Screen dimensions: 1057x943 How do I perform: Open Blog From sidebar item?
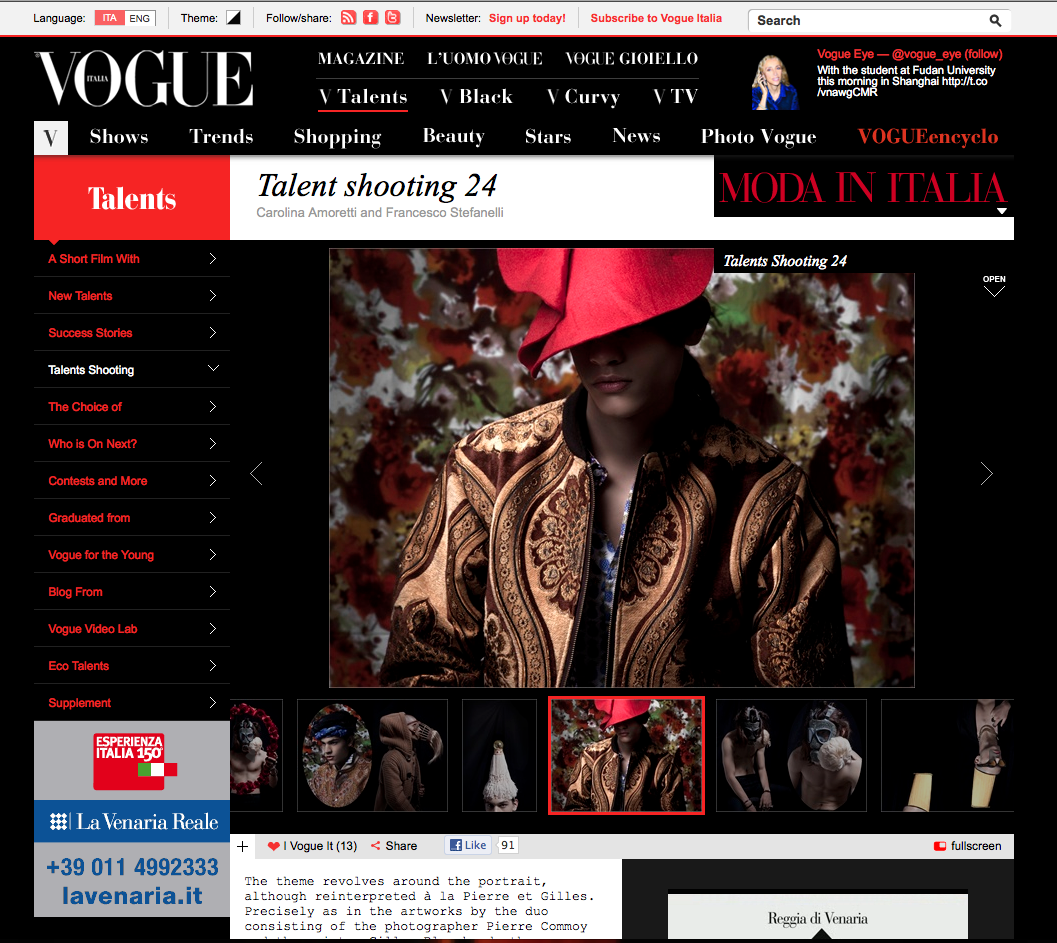[132, 592]
